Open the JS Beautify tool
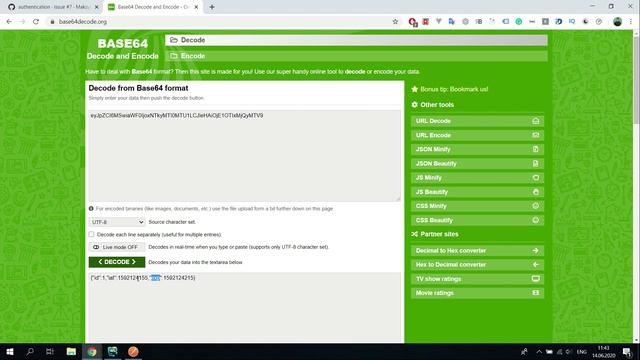The height and width of the screenshot is (360, 640). [477, 192]
